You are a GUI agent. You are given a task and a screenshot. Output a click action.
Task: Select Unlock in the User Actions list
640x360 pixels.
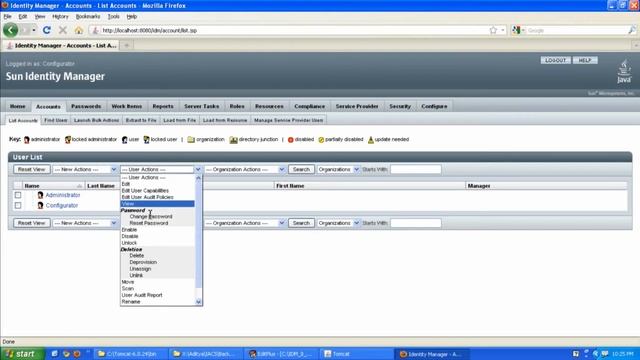click(158, 243)
